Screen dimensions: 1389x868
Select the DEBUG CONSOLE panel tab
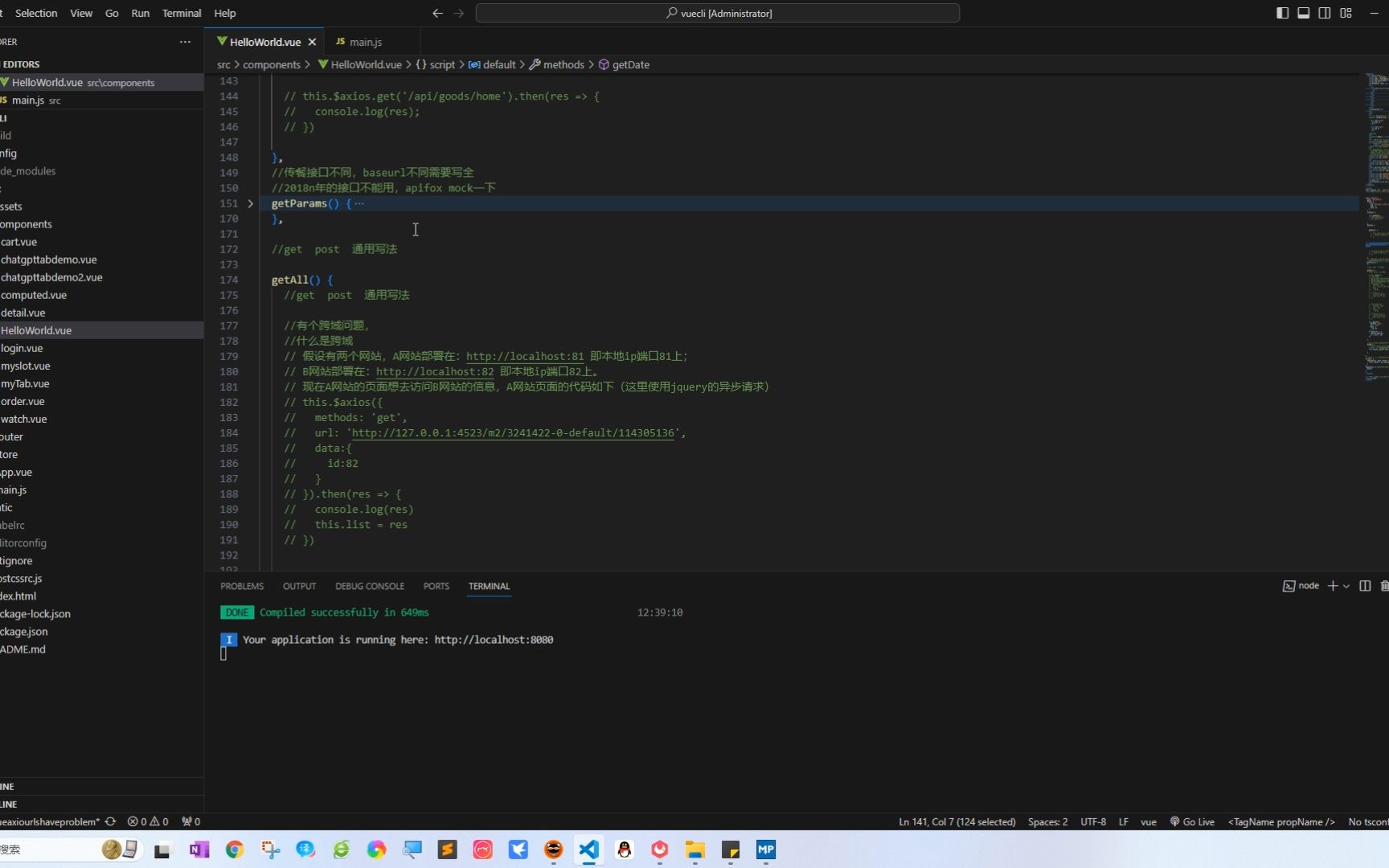(x=369, y=586)
